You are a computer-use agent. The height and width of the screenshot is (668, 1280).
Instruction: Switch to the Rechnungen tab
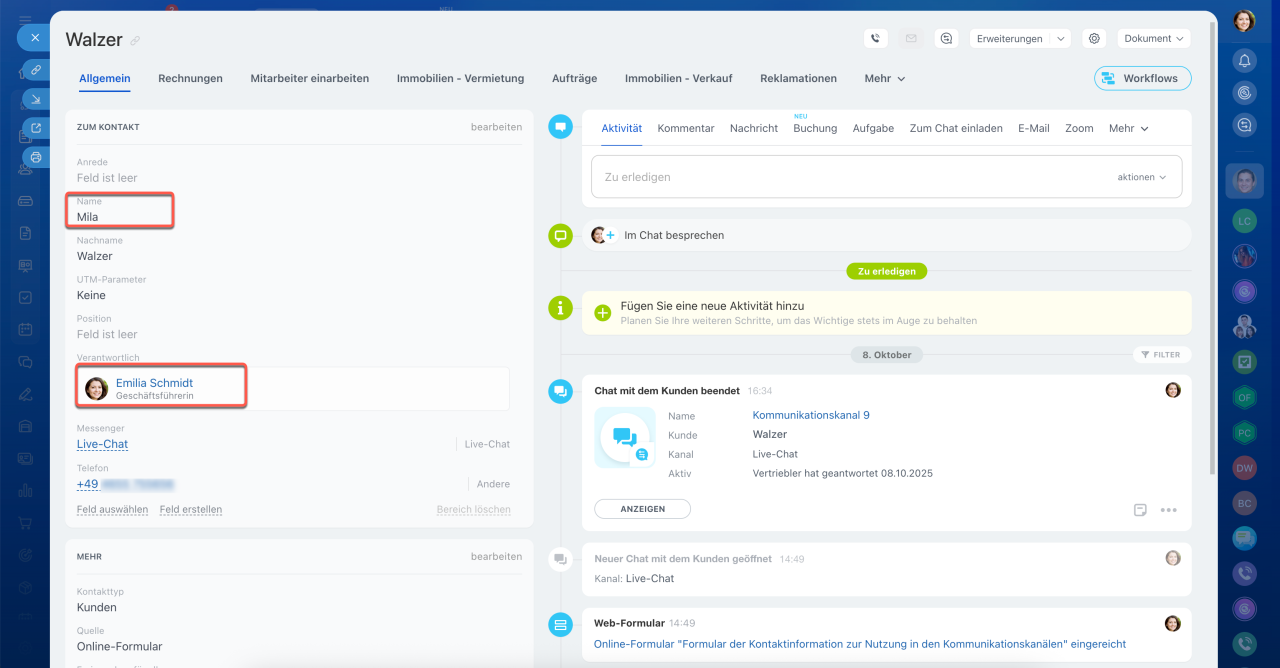coord(190,78)
